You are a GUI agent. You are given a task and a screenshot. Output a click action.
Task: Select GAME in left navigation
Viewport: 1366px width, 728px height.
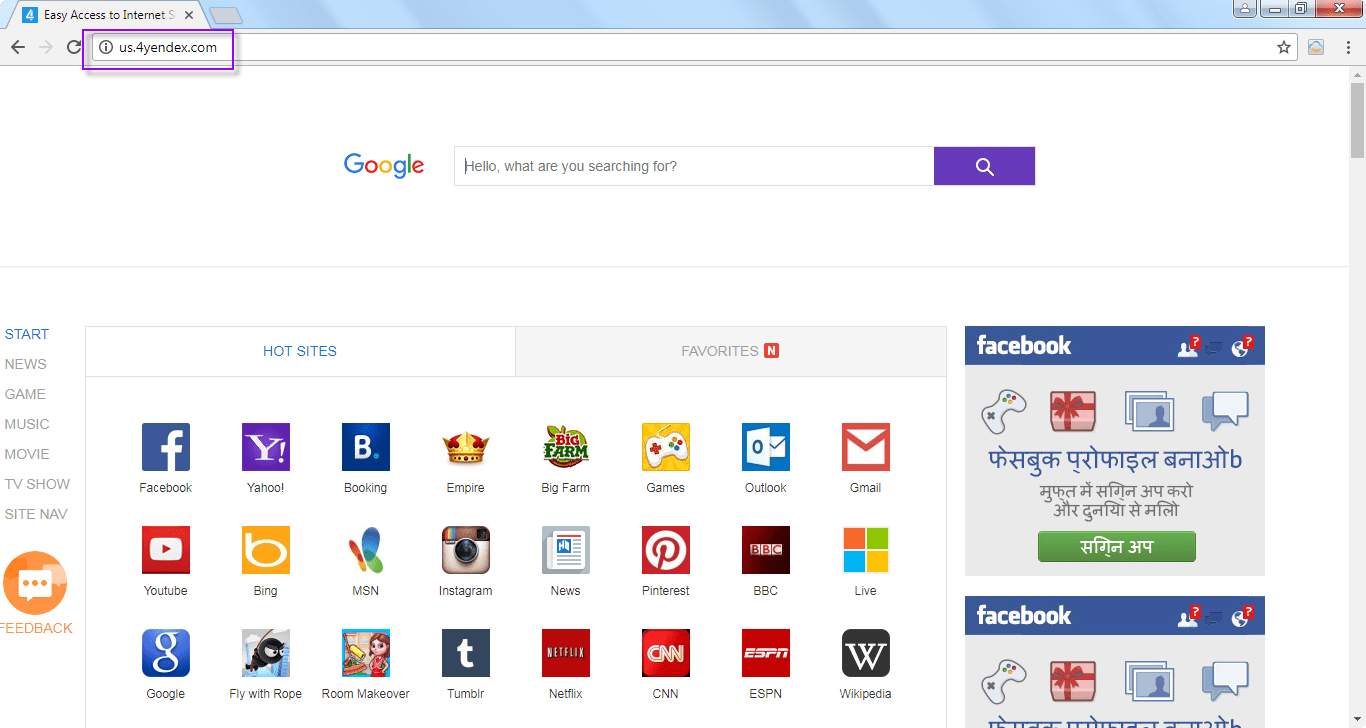point(25,394)
